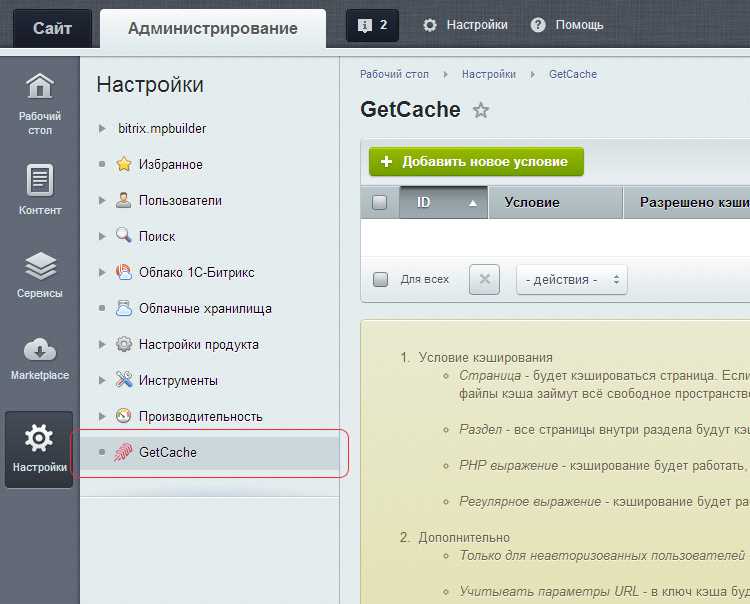Go to Настройки breadcrumb link
The width and height of the screenshot is (750, 604).
[488, 74]
